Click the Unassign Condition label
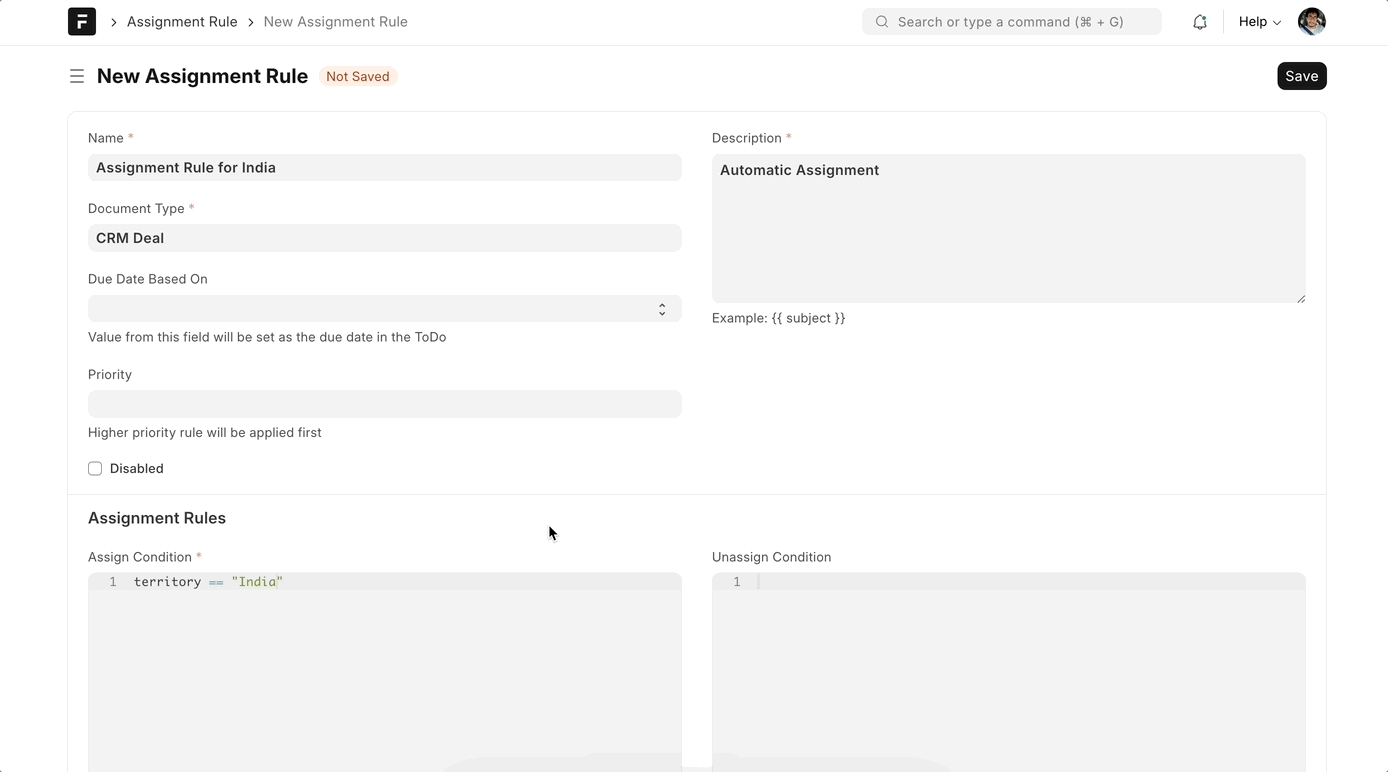The width and height of the screenshot is (1388, 772). (772, 557)
